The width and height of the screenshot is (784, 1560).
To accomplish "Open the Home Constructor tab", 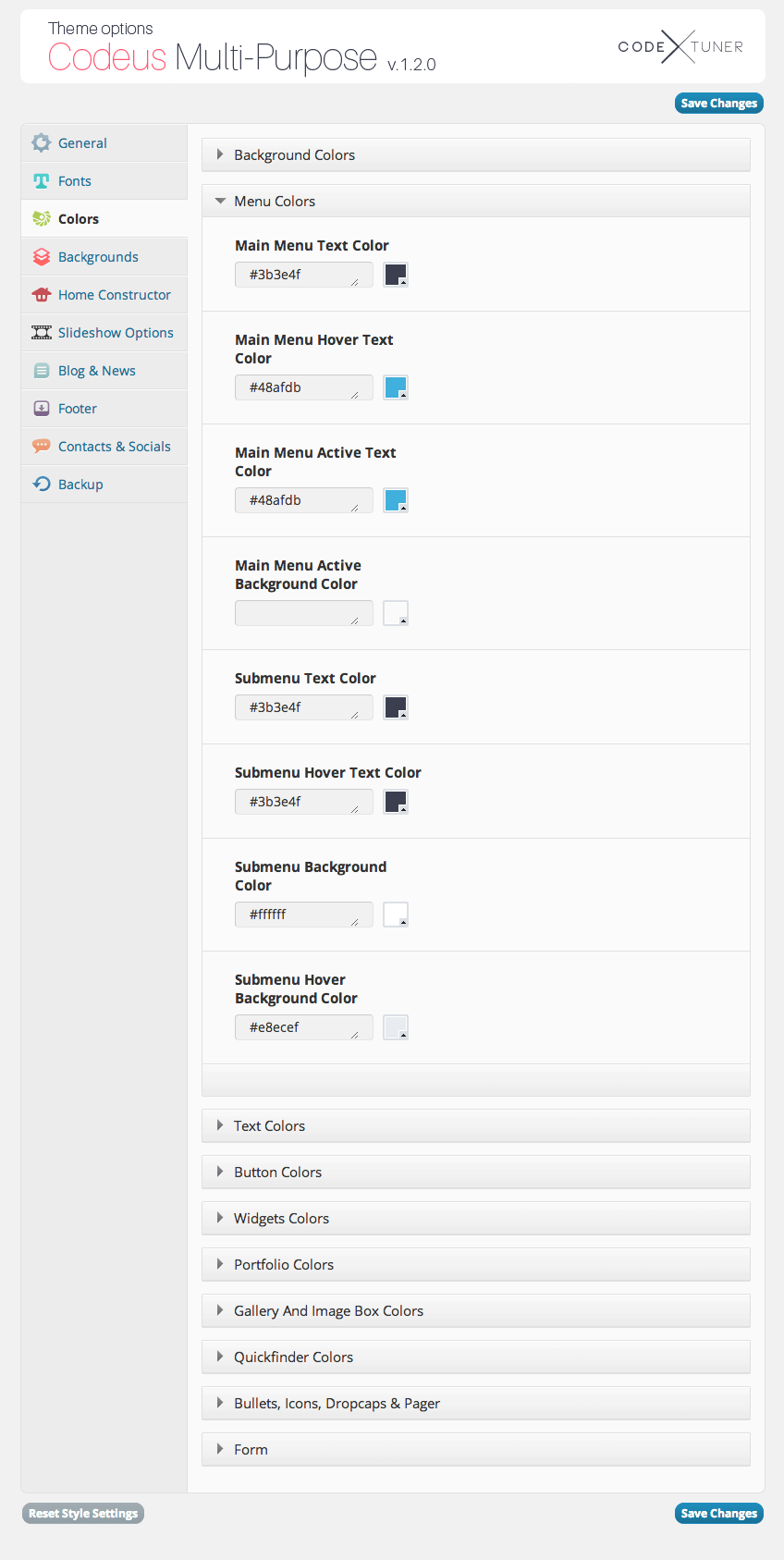I will coord(104,295).
